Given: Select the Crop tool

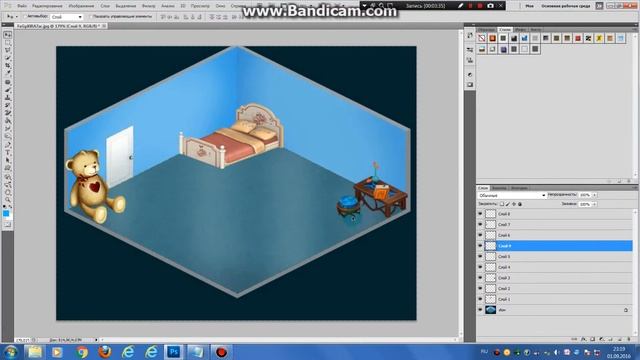Looking at the screenshot, I should [7, 66].
